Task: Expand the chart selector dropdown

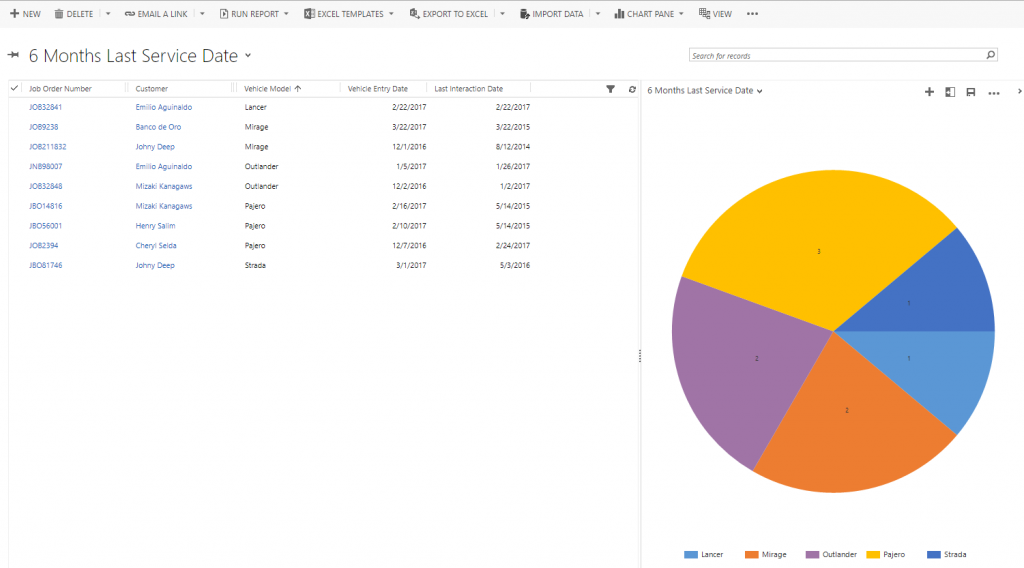Action: [760, 91]
